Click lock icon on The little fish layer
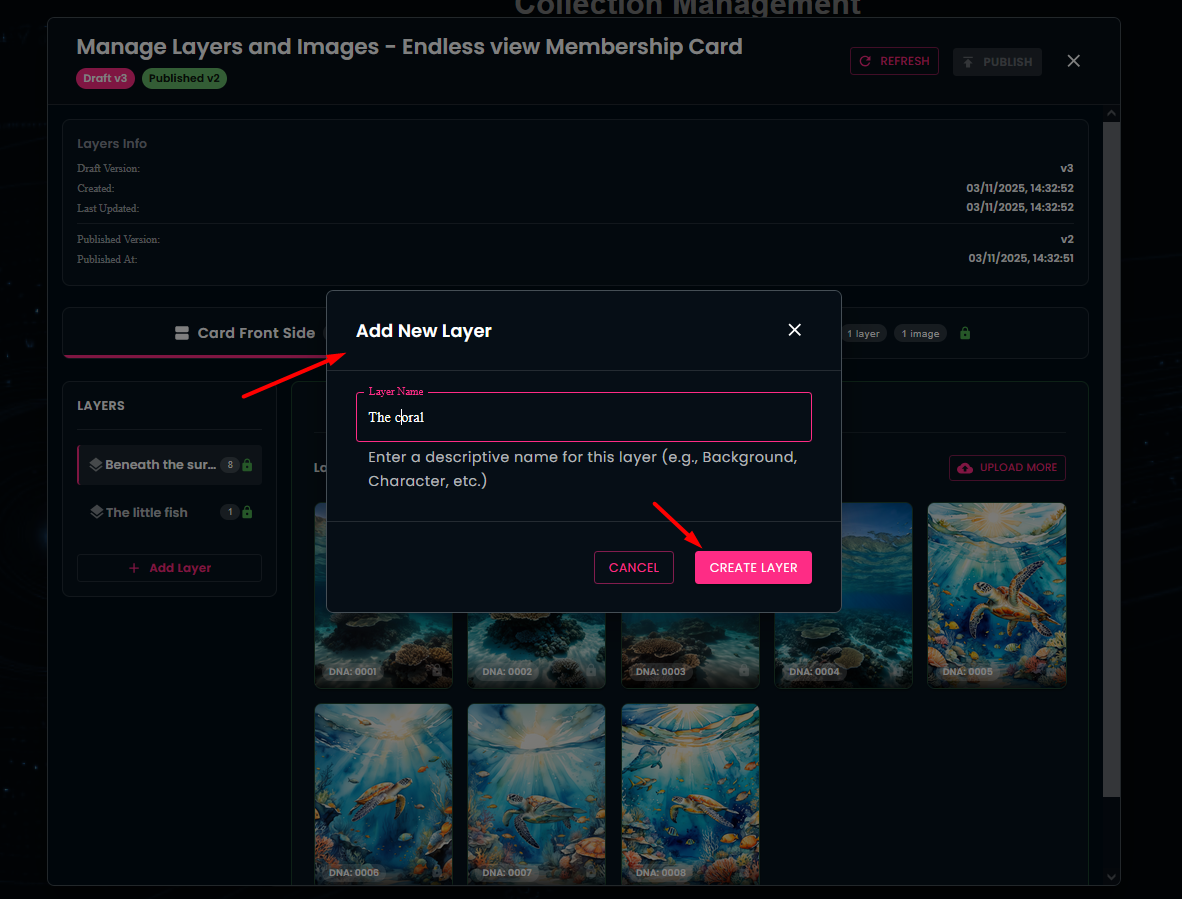 247,512
